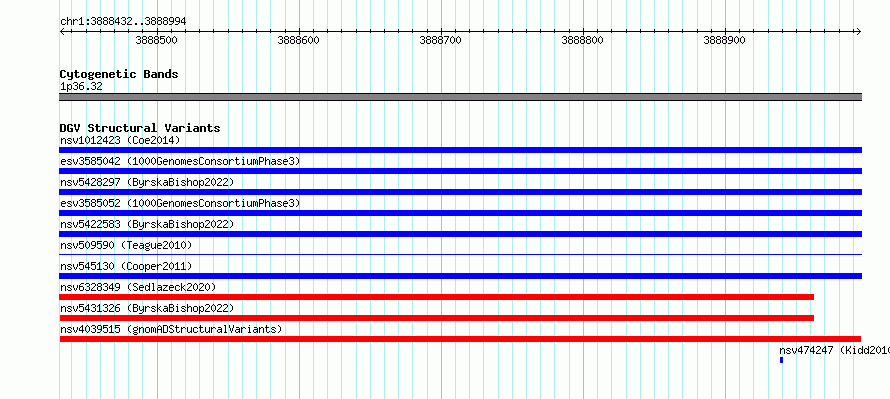Click the small blue mark under nsv474247
This screenshot has height=399, width=890.
point(782,360)
